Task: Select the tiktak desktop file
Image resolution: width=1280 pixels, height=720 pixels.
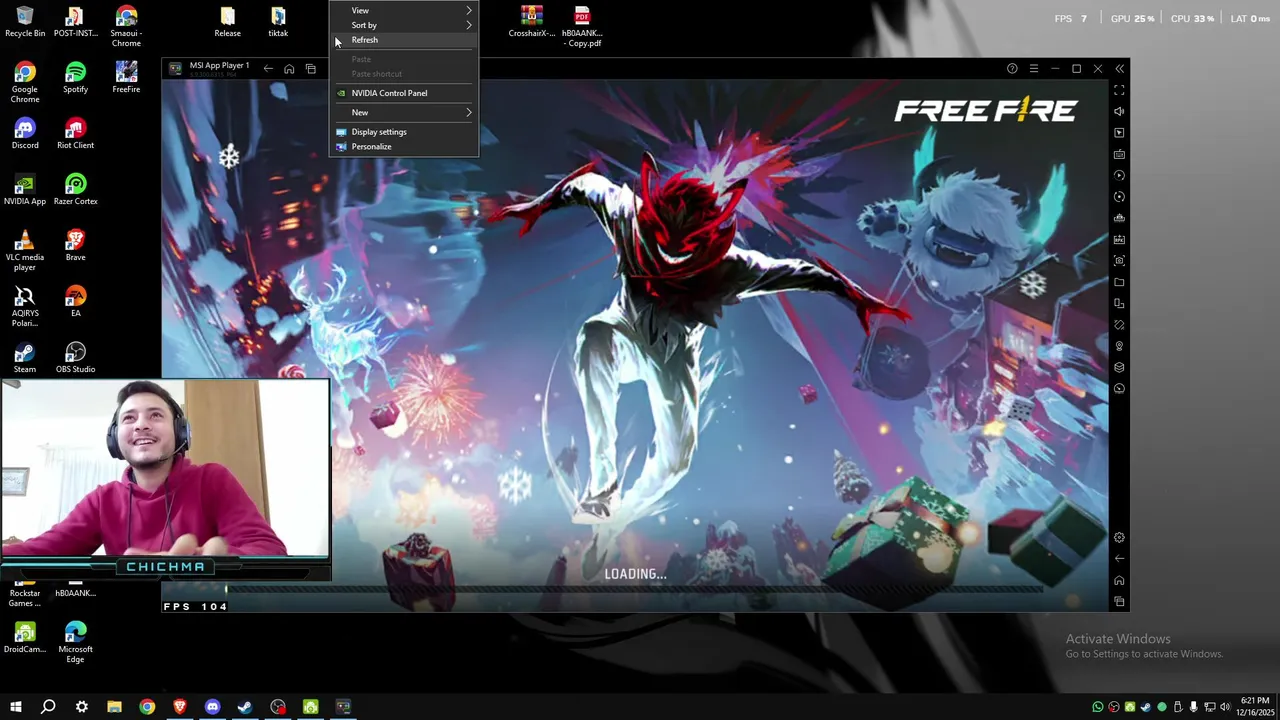Action: (278, 22)
